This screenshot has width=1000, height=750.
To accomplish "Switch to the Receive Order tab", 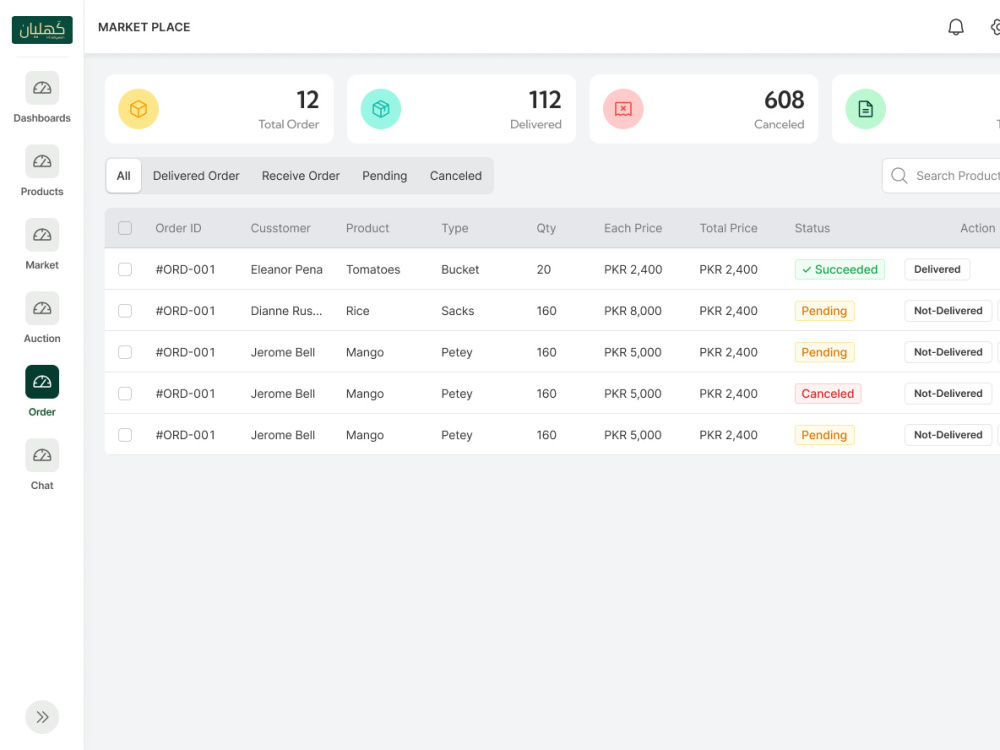I will [300, 175].
